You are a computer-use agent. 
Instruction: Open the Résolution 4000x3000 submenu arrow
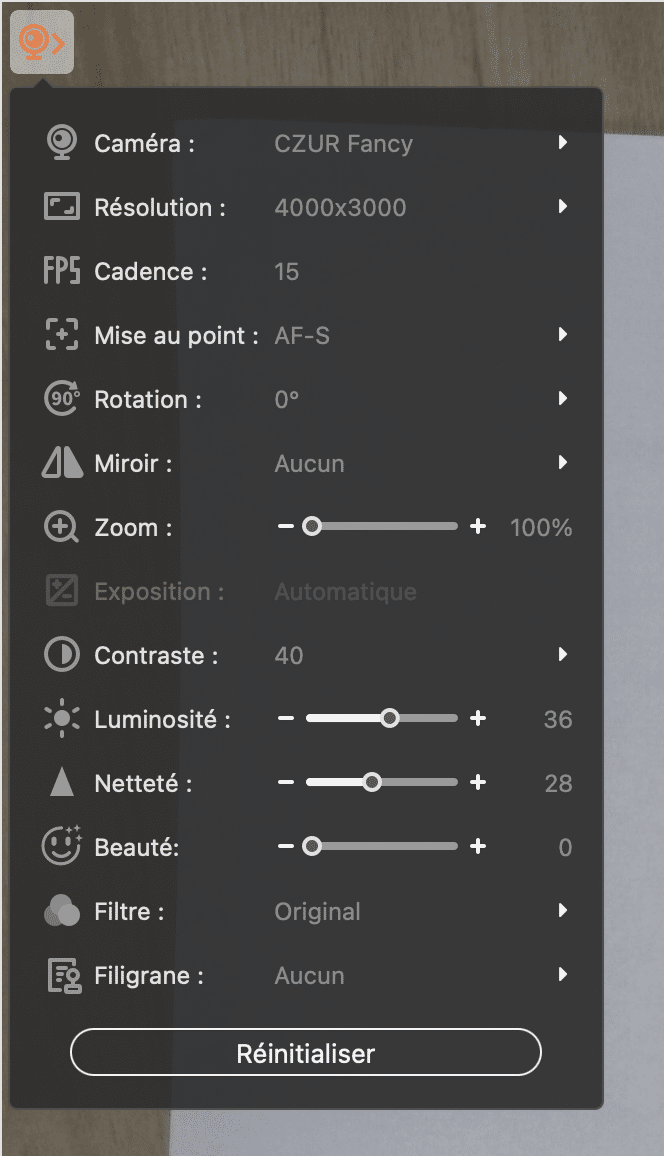click(563, 207)
